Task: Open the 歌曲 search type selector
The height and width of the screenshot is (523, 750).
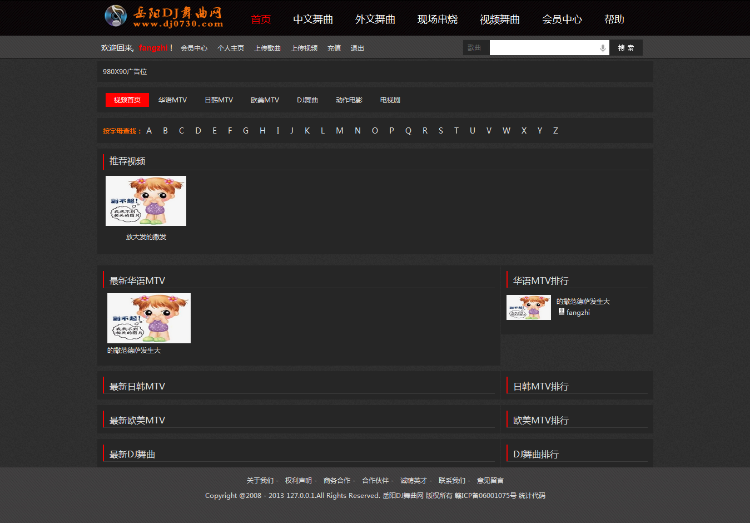Action: coord(475,48)
